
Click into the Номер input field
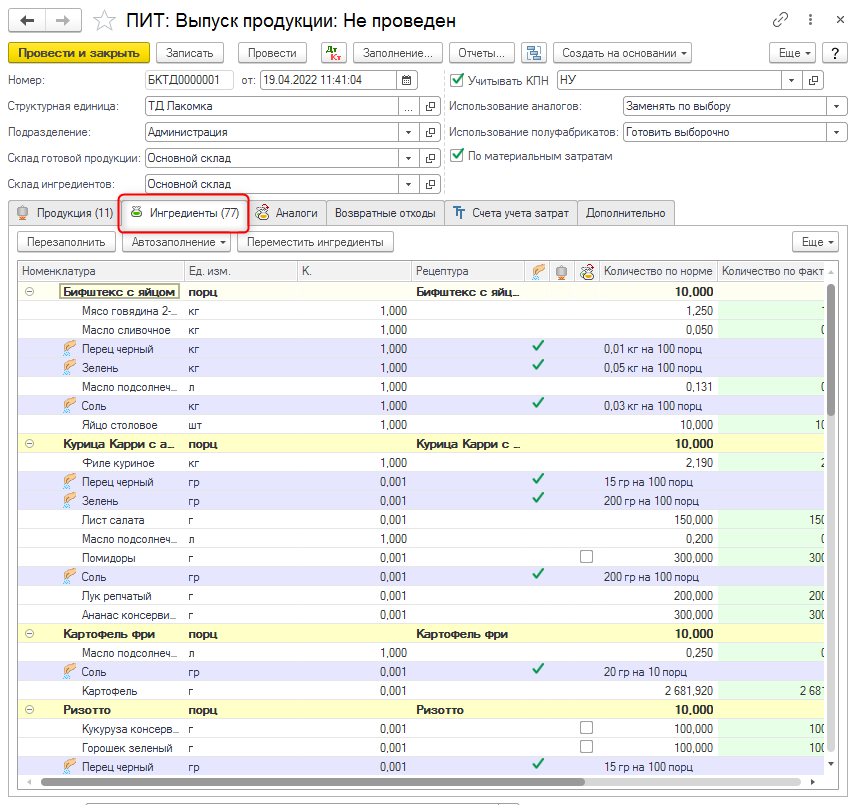point(189,80)
